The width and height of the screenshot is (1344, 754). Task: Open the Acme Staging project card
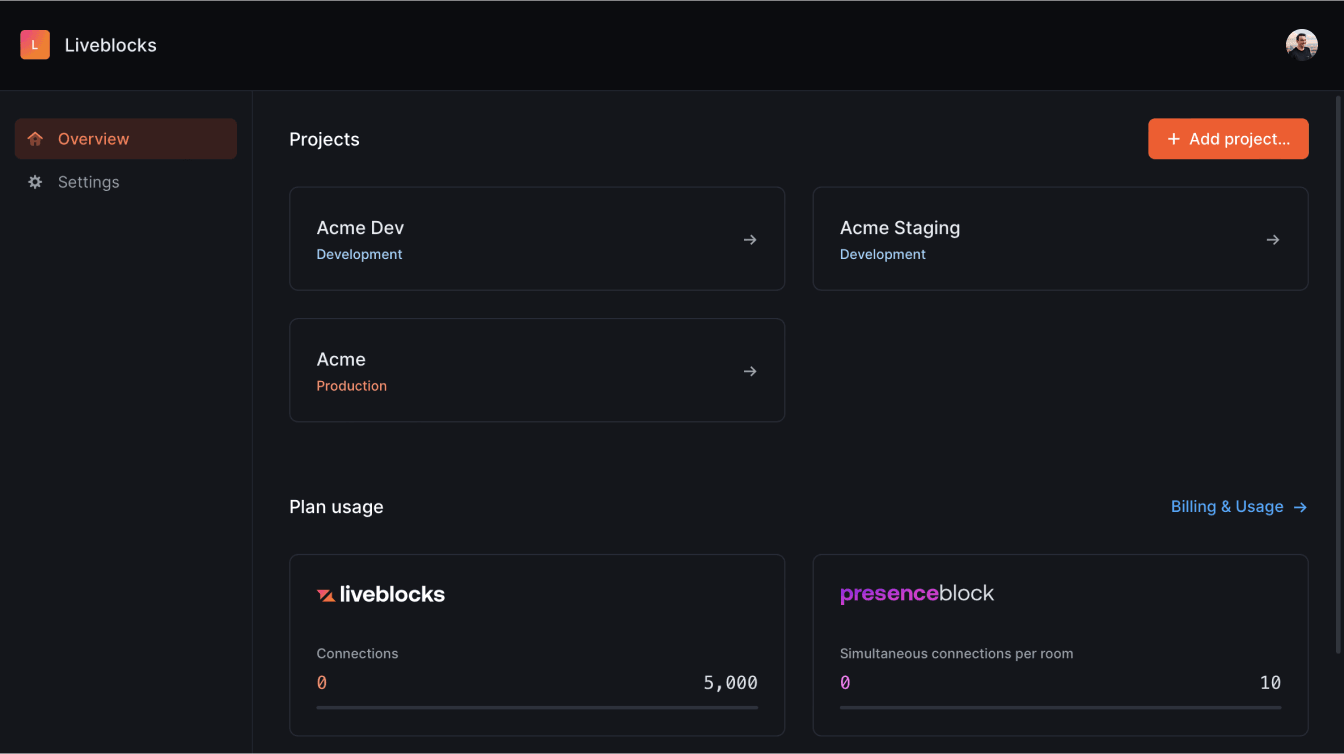[x=1060, y=238]
